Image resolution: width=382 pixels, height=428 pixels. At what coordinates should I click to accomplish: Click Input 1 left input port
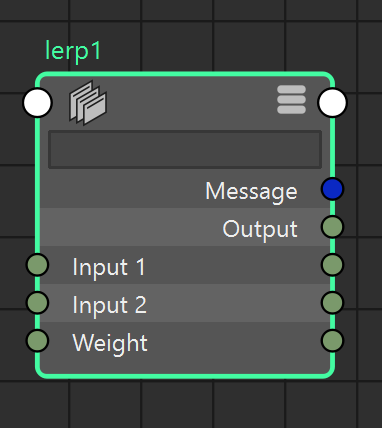[37, 265]
